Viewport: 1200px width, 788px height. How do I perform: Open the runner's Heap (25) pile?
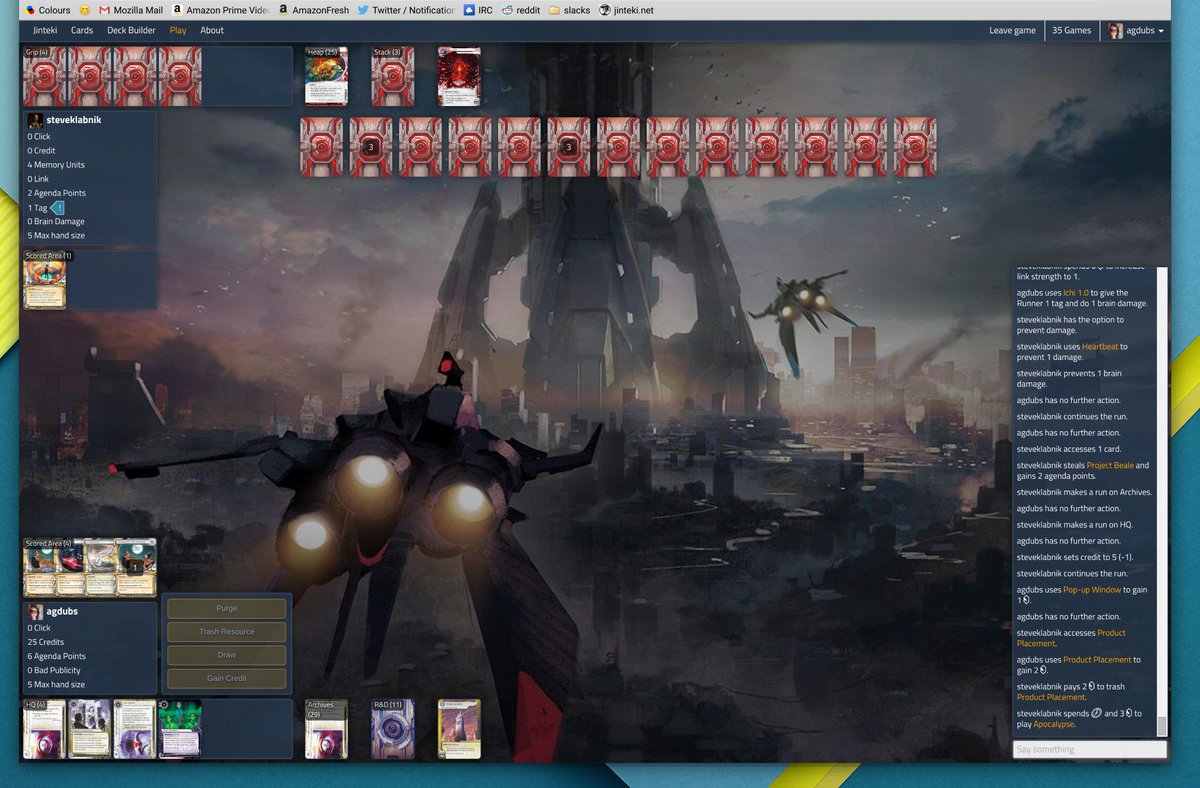tap(326, 76)
